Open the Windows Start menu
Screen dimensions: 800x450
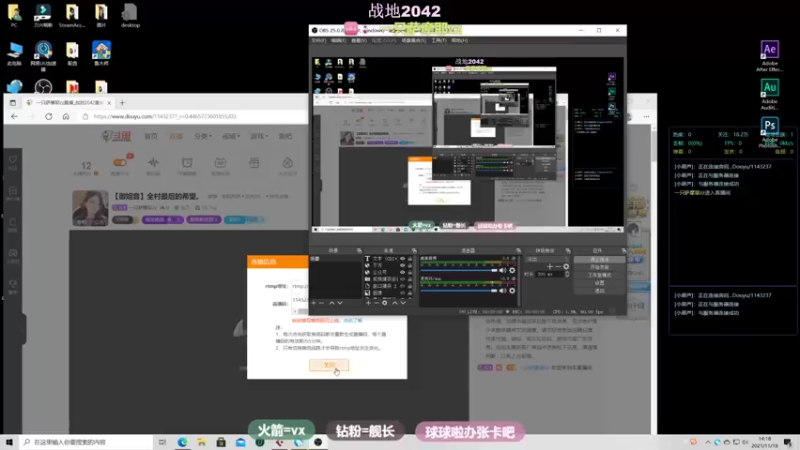coord(9,442)
